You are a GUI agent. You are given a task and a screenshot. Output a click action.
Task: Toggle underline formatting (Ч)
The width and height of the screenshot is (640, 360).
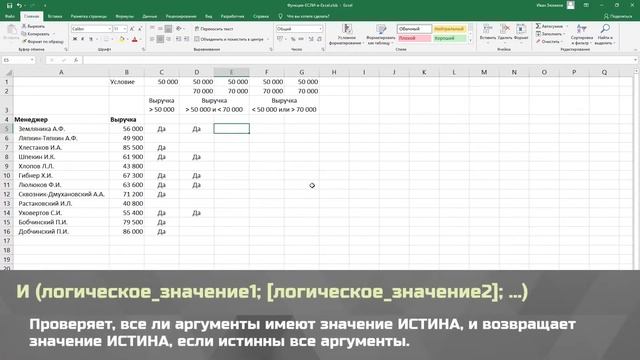click(x=91, y=39)
